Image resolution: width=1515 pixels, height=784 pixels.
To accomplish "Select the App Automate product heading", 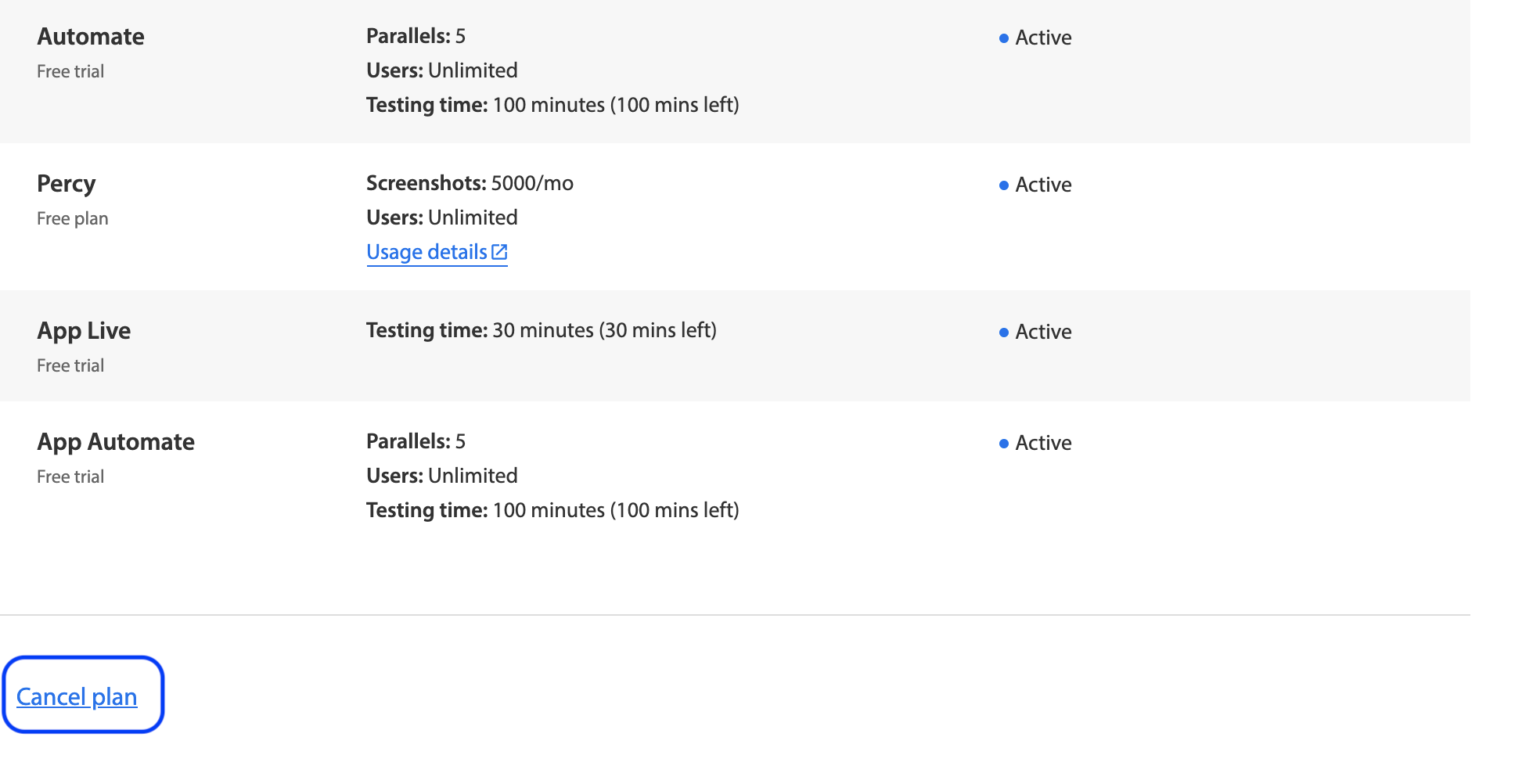I will (x=116, y=442).
